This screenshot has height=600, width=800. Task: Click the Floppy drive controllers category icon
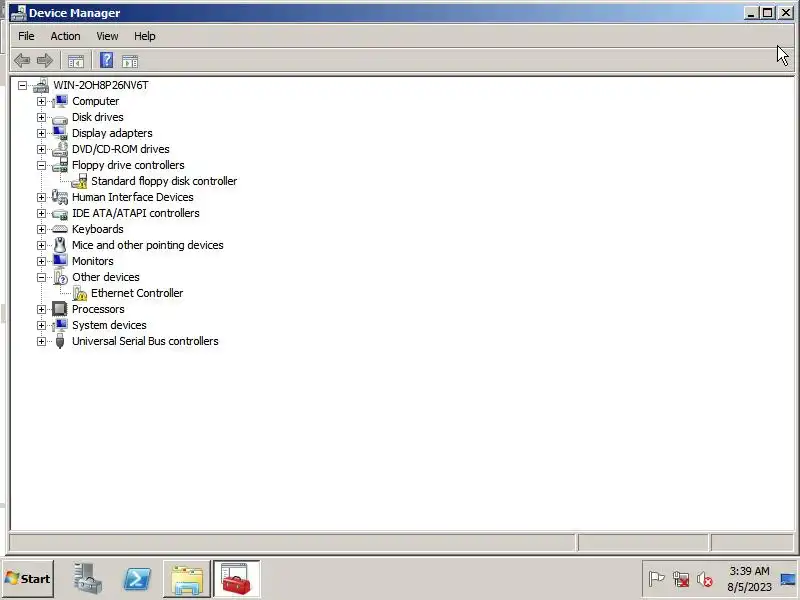[x=60, y=165]
